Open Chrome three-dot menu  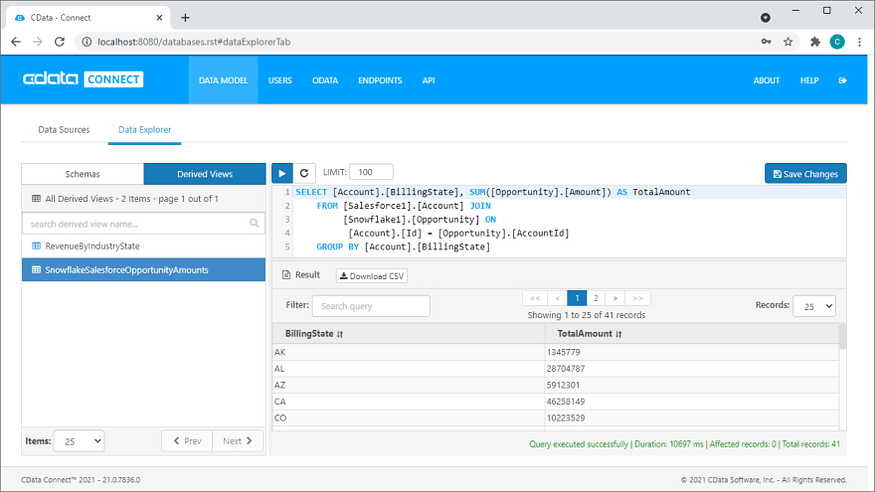(x=859, y=42)
